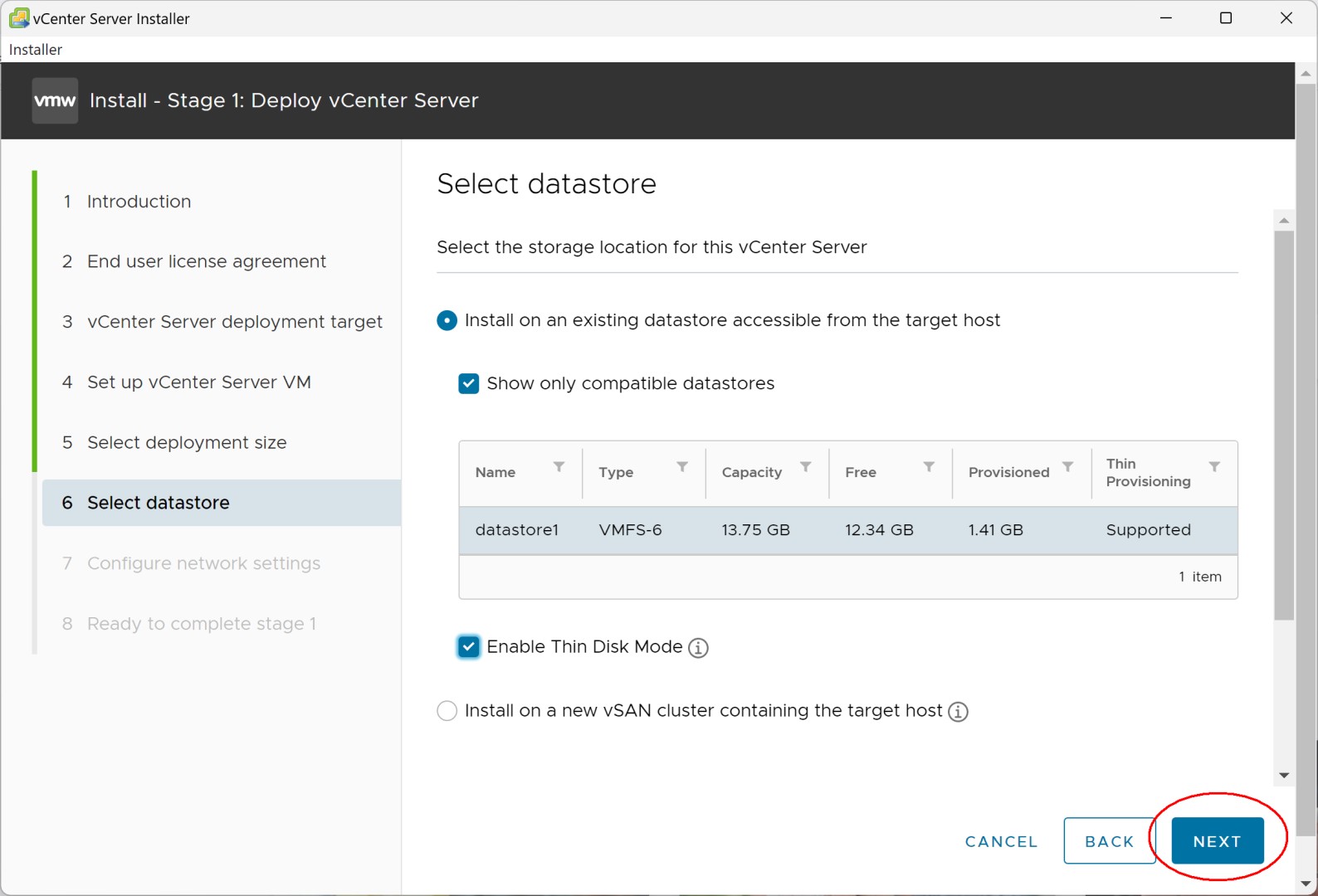Image resolution: width=1318 pixels, height=896 pixels.
Task: Click the BACK button
Action: tap(1110, 841)
